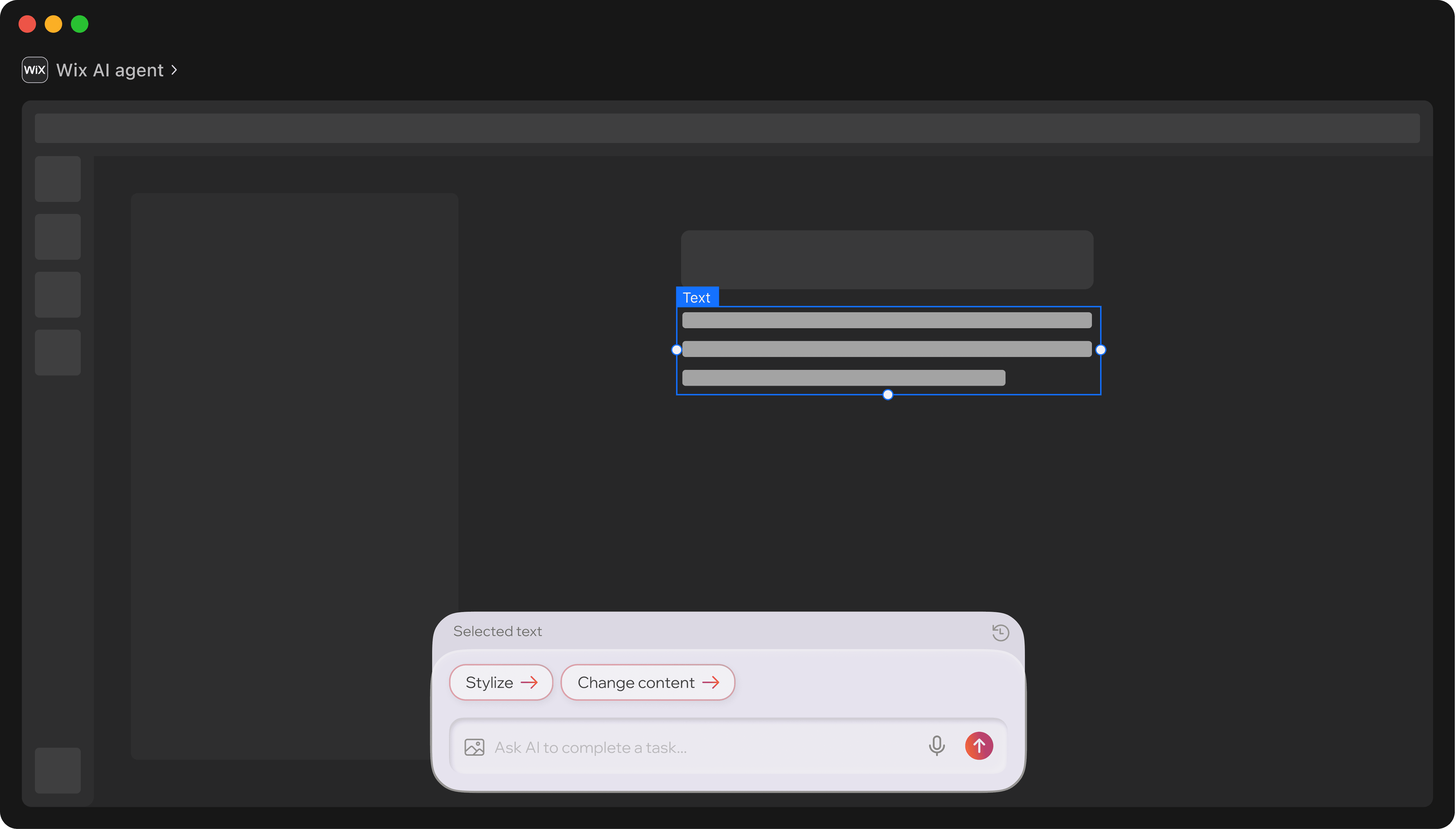Click the Wix logo icon
Screen dimensions: 1456x829
click(x=35, y=70)
